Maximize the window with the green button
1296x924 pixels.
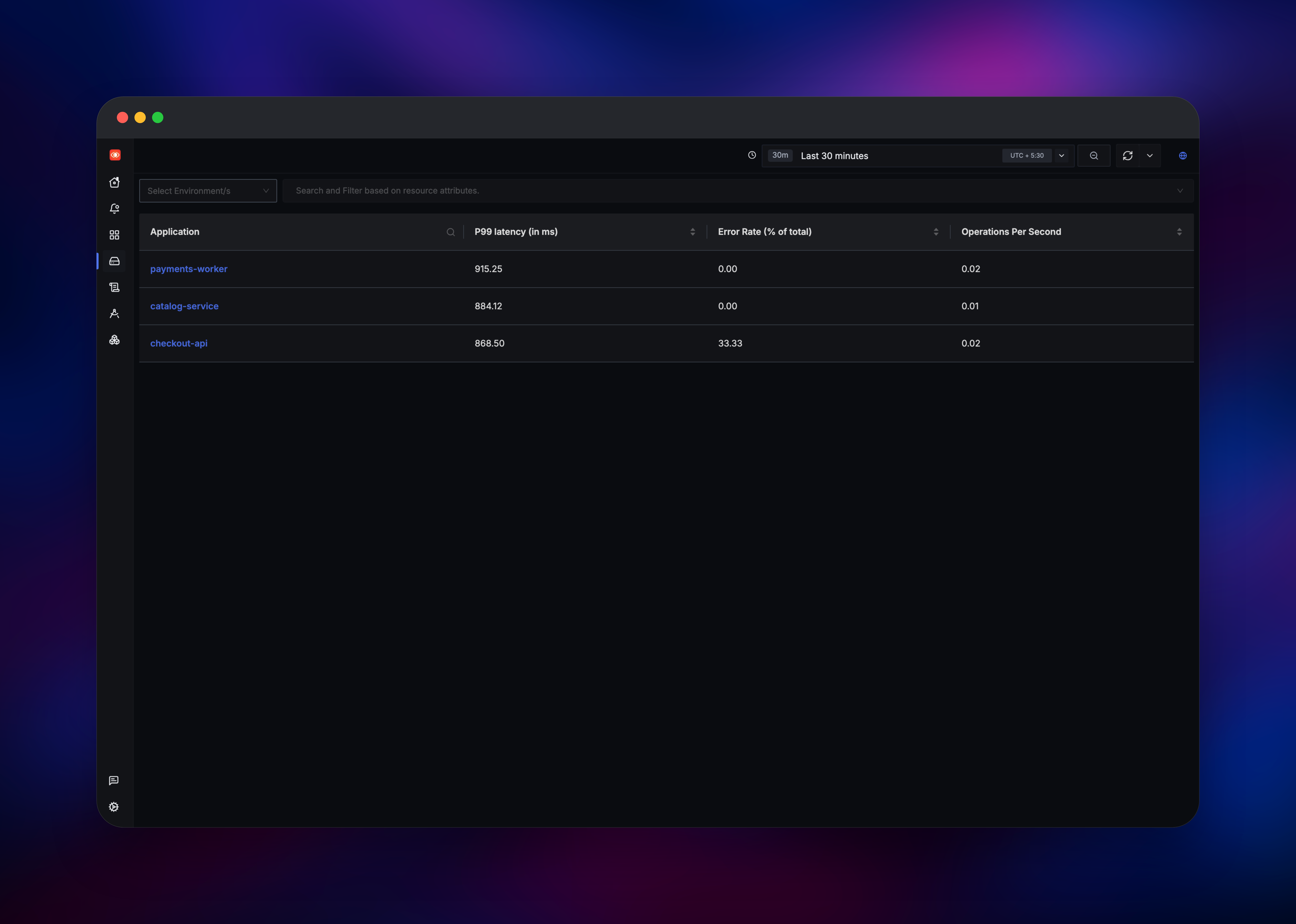tap(158, 117)
